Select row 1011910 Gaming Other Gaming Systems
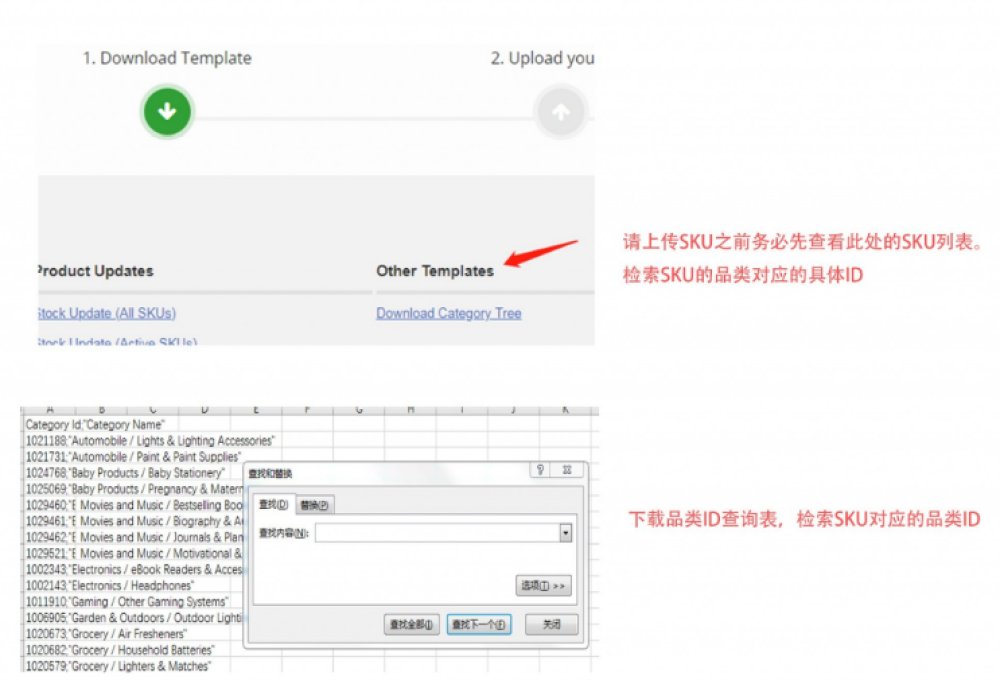1000x680 pixels. click(127, 602)
